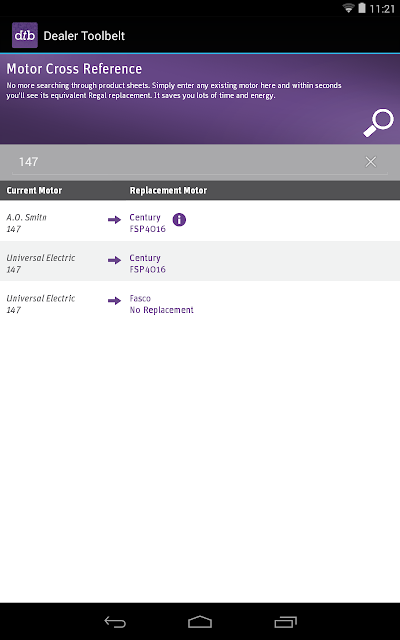
Task: Tap the Wi-Fi status icon
Action: pos(348,8)
